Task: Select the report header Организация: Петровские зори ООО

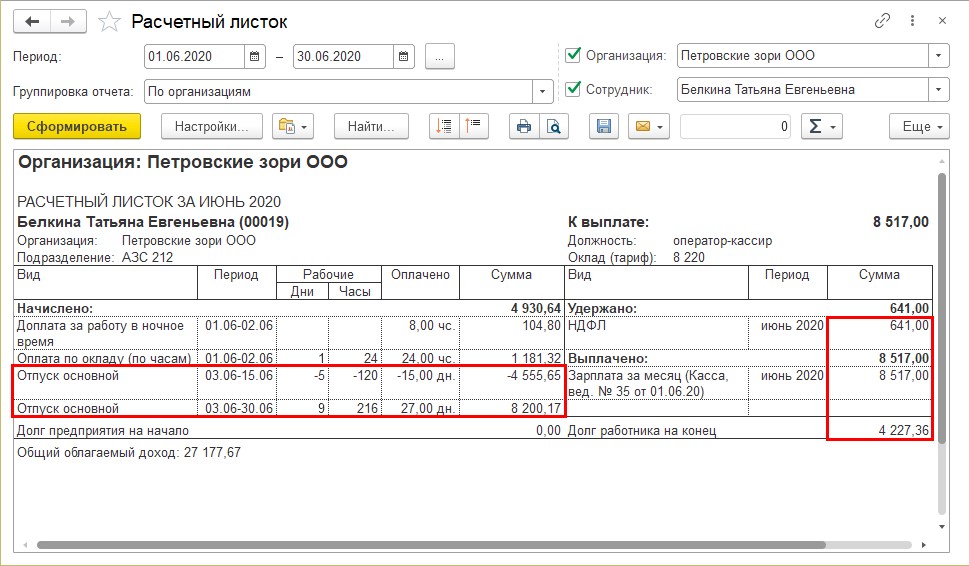Action: (183, 162)
